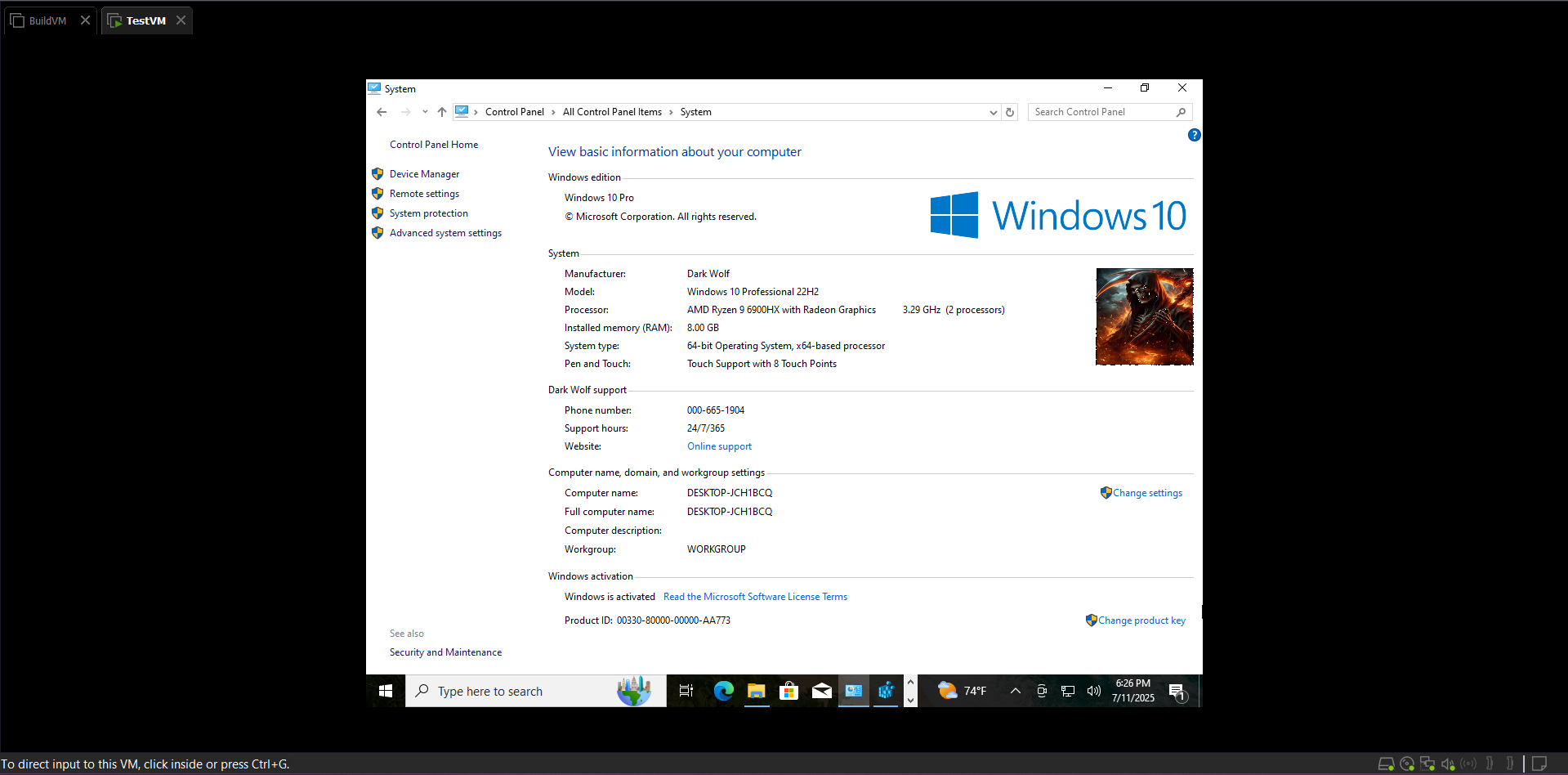Select phone number 000-665-1904 text
Image resolution: width=1568 pixels, height=775 pixels.
pyautogui.click(x=716, y=410)
